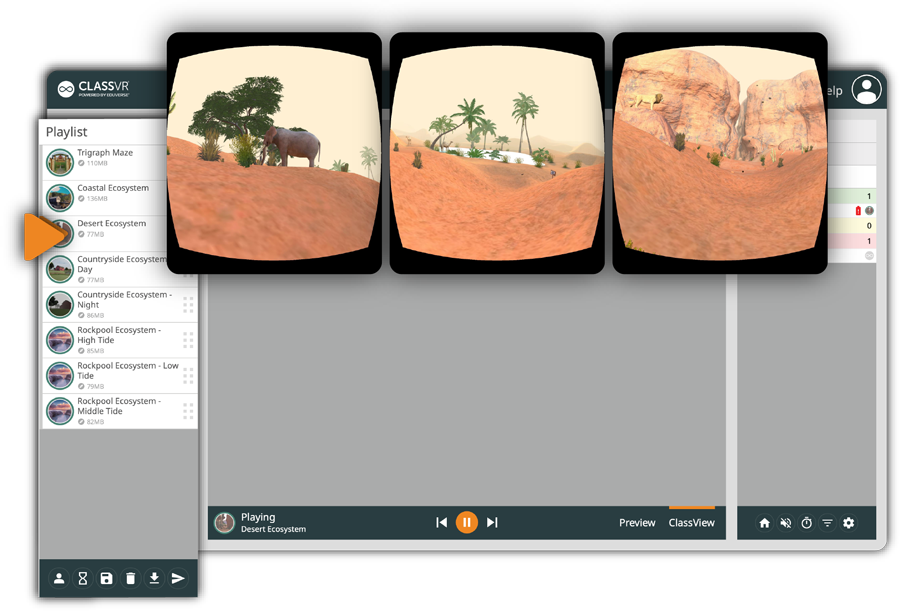Screen dimensions: 900x611
Task: Click the Trigraph Maze thumbnail
Action: tap(60, 162)
